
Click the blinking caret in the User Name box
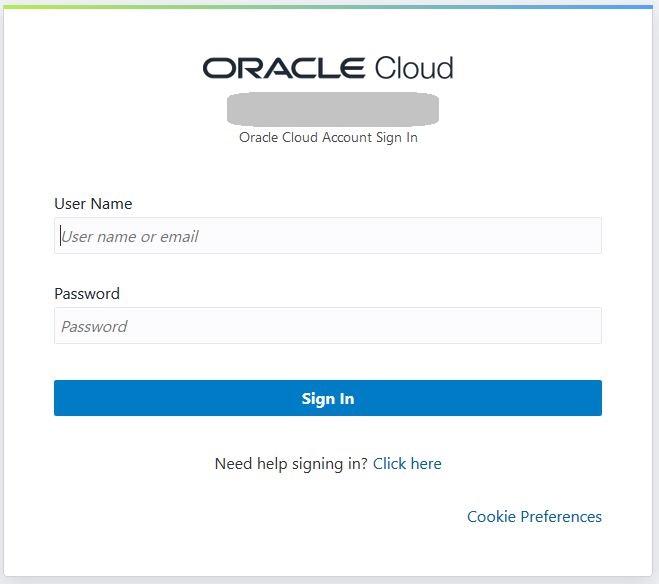click(60, 236)
